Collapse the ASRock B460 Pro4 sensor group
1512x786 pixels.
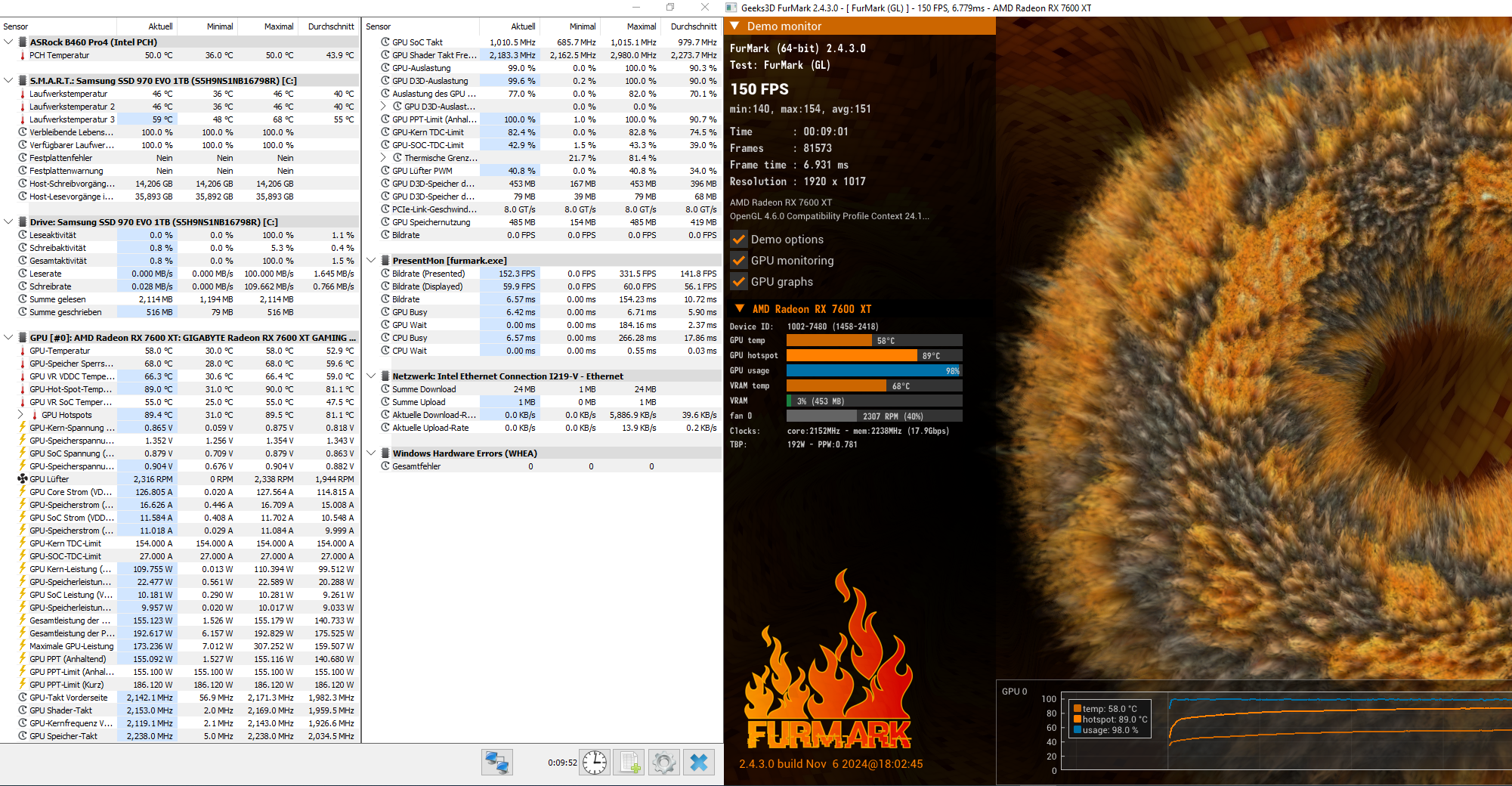8,42
